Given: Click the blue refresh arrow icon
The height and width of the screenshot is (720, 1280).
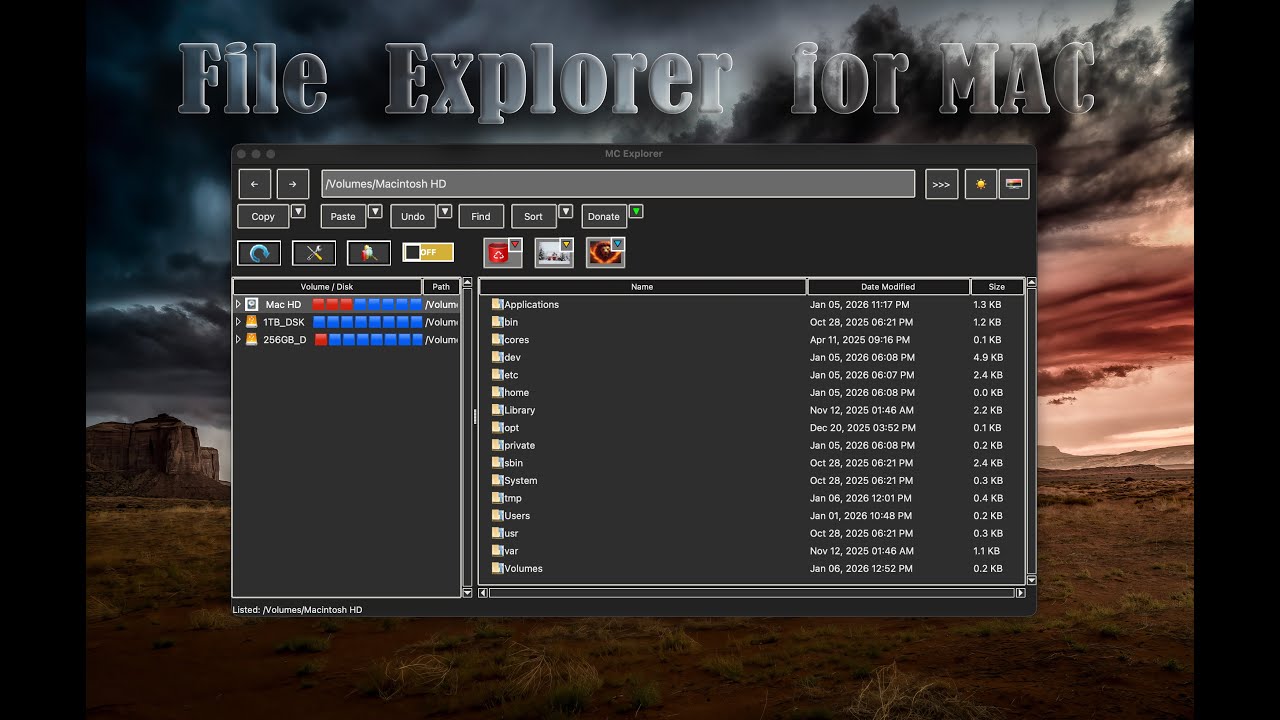Looking at the screenshot, I should (x=259, y=253).
